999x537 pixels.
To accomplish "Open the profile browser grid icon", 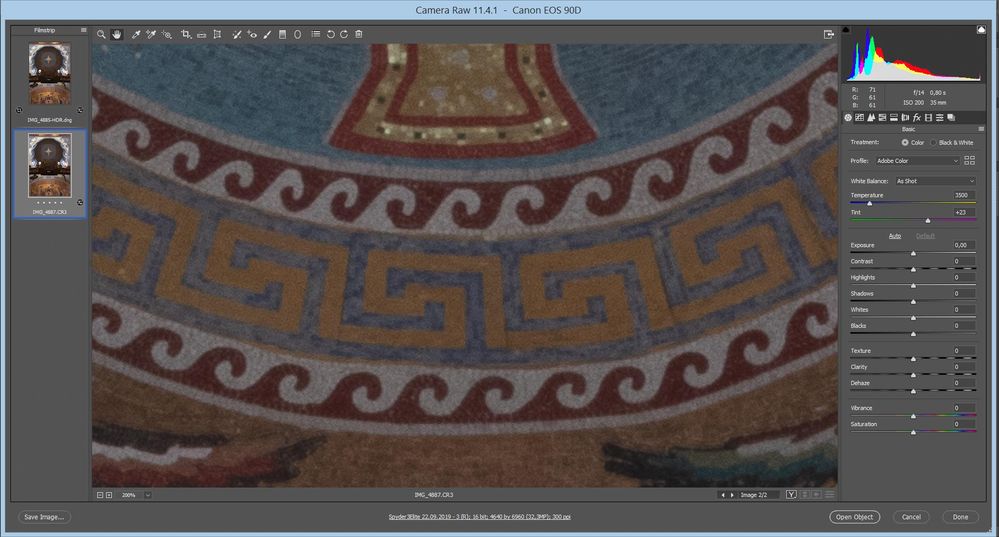I will [x=969, y=161].
